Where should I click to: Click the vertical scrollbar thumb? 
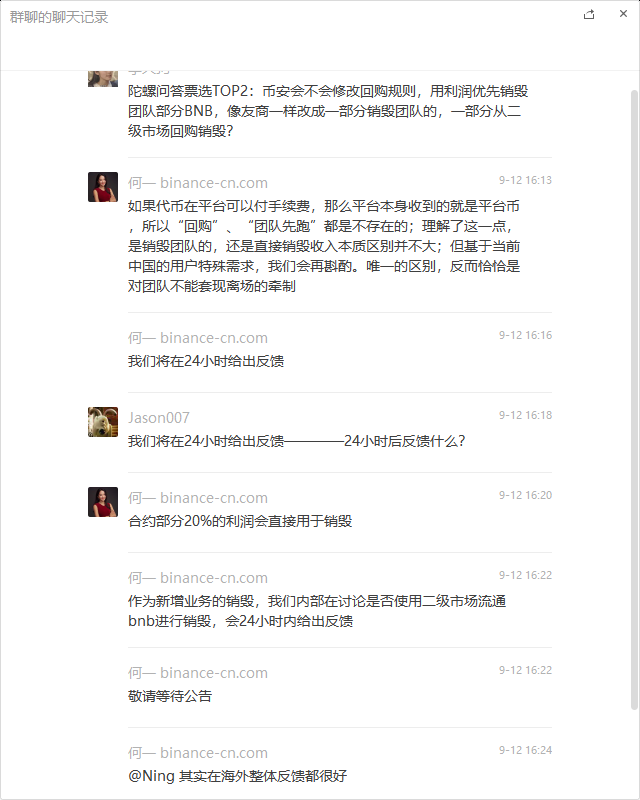[634, 399]
